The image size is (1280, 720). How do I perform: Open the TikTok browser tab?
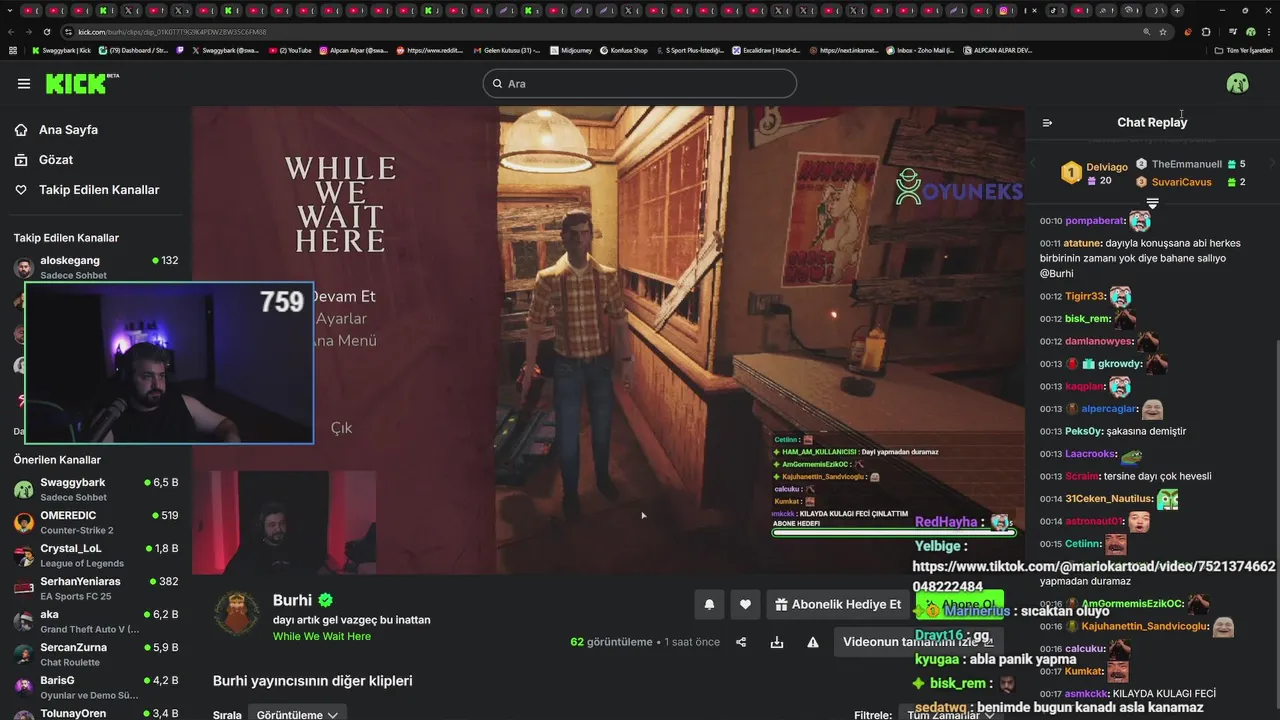coord(1056,10)
